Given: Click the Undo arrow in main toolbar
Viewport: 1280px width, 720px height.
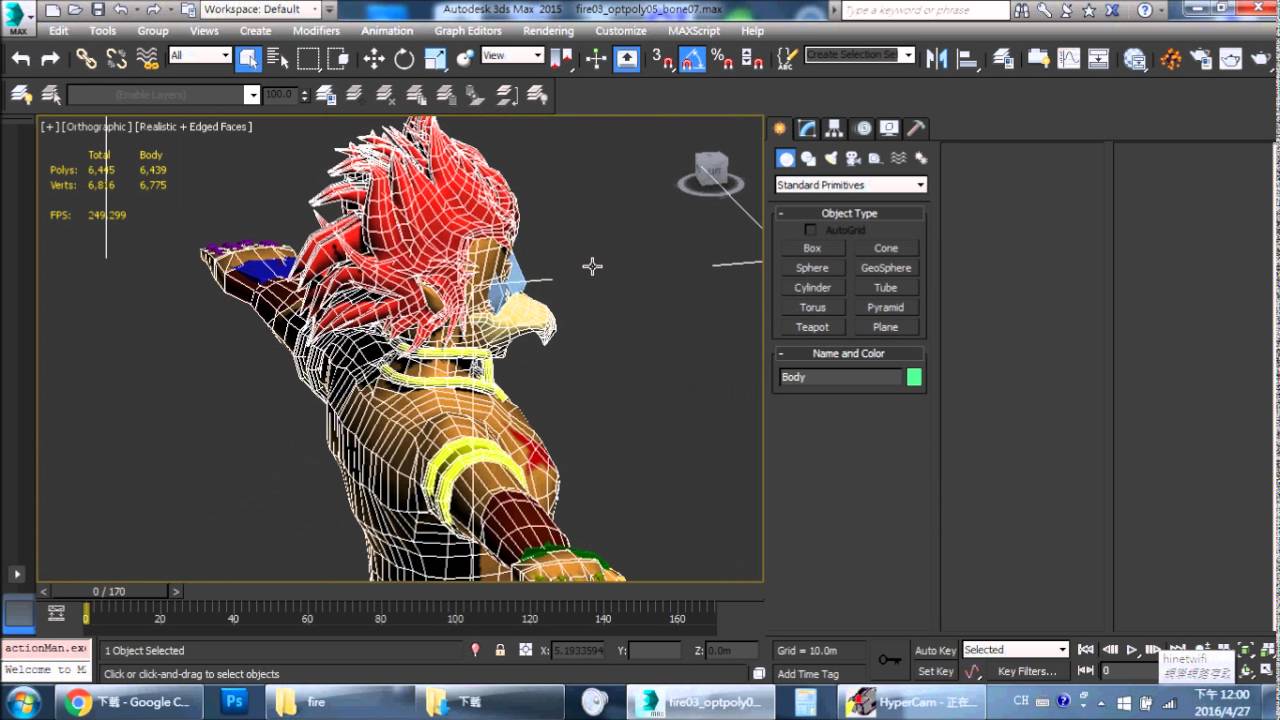Looking at the screenshot, I should 21,59.
